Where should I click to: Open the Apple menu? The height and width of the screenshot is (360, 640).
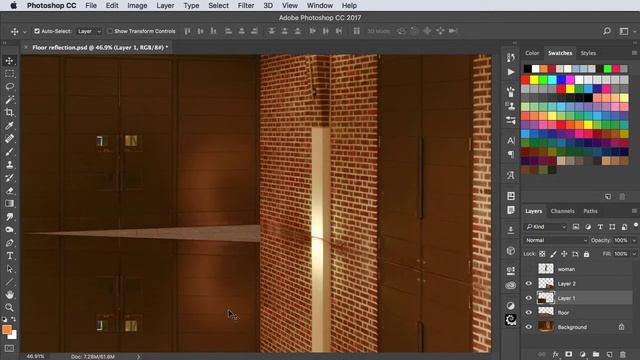13,5
